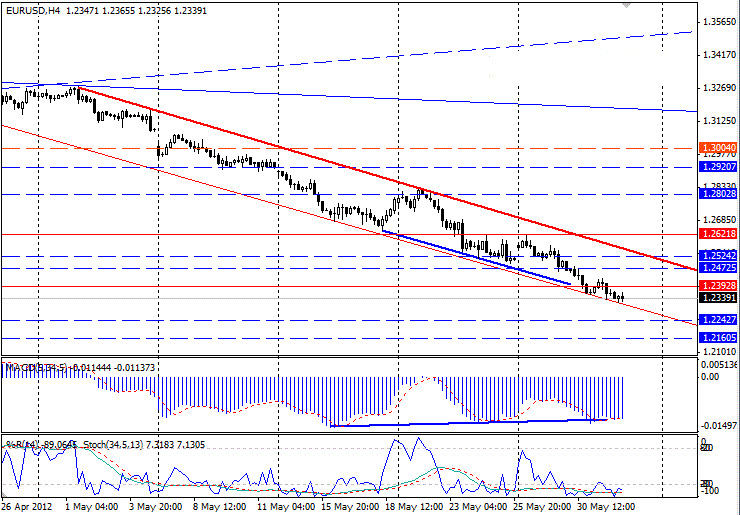Select the thick red descending trendline

tap(387, 179)
